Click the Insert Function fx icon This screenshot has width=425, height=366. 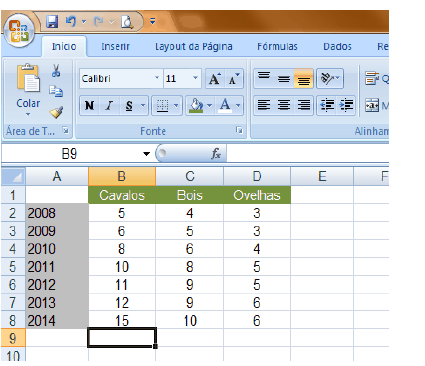216,154
